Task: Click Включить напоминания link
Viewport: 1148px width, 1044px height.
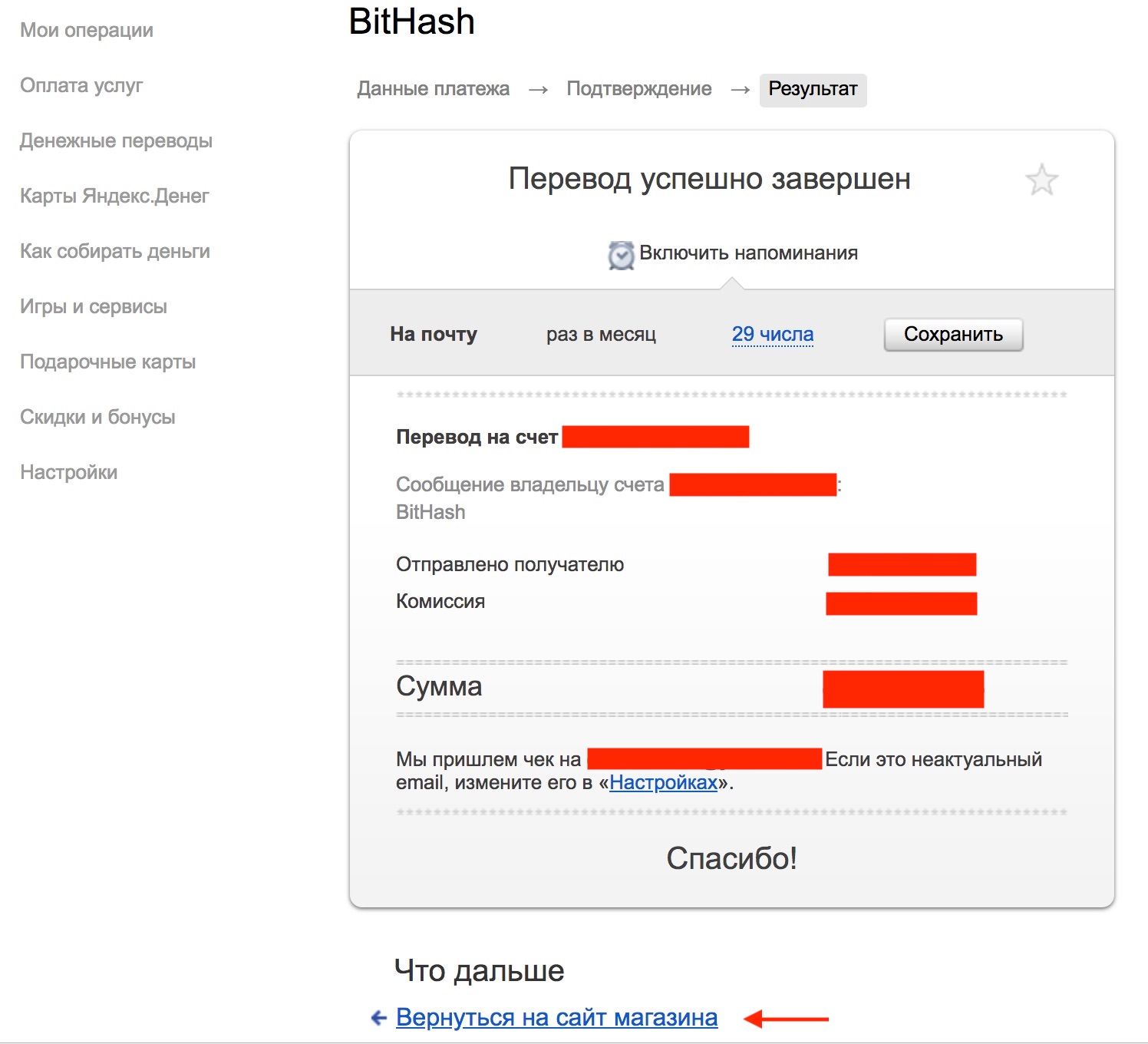Action: 748,253
